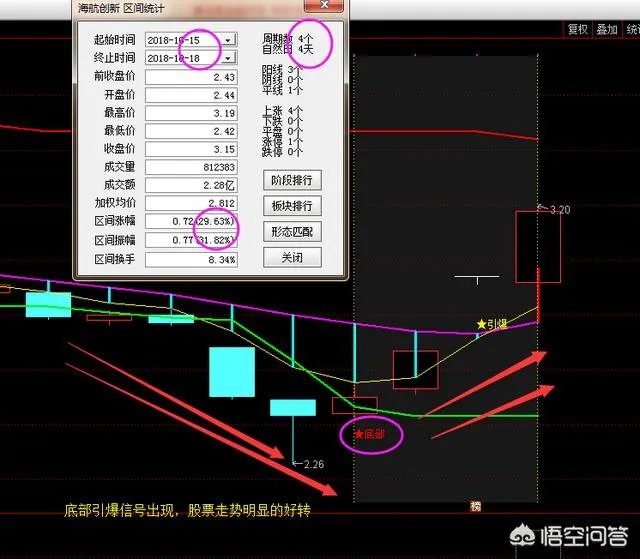The width and height of the screenshot is (640, 559).
Task: Open the end date dropdown arrow
Action: pos(228,58)
